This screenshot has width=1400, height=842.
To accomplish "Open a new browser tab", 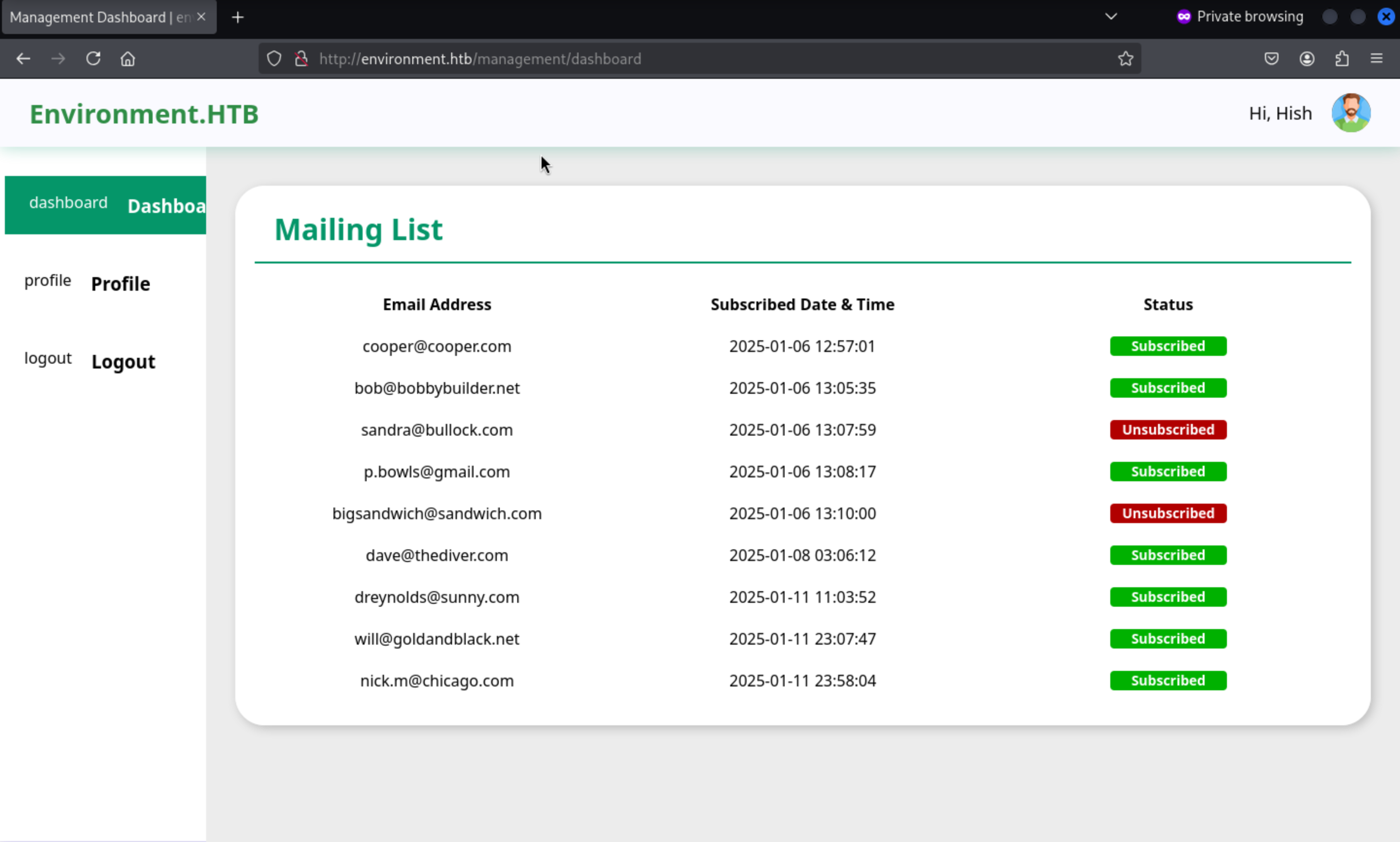I will [238, 18].
